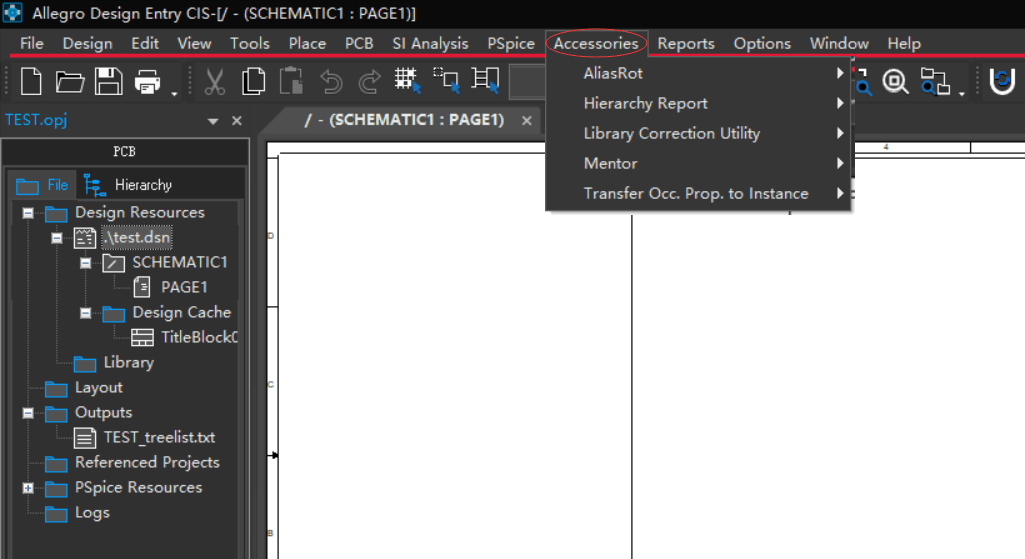Click the TitleBlock0 cache item icon
Screen dimensions: 1025x559
pyautogui.click(x=143, y=337)
